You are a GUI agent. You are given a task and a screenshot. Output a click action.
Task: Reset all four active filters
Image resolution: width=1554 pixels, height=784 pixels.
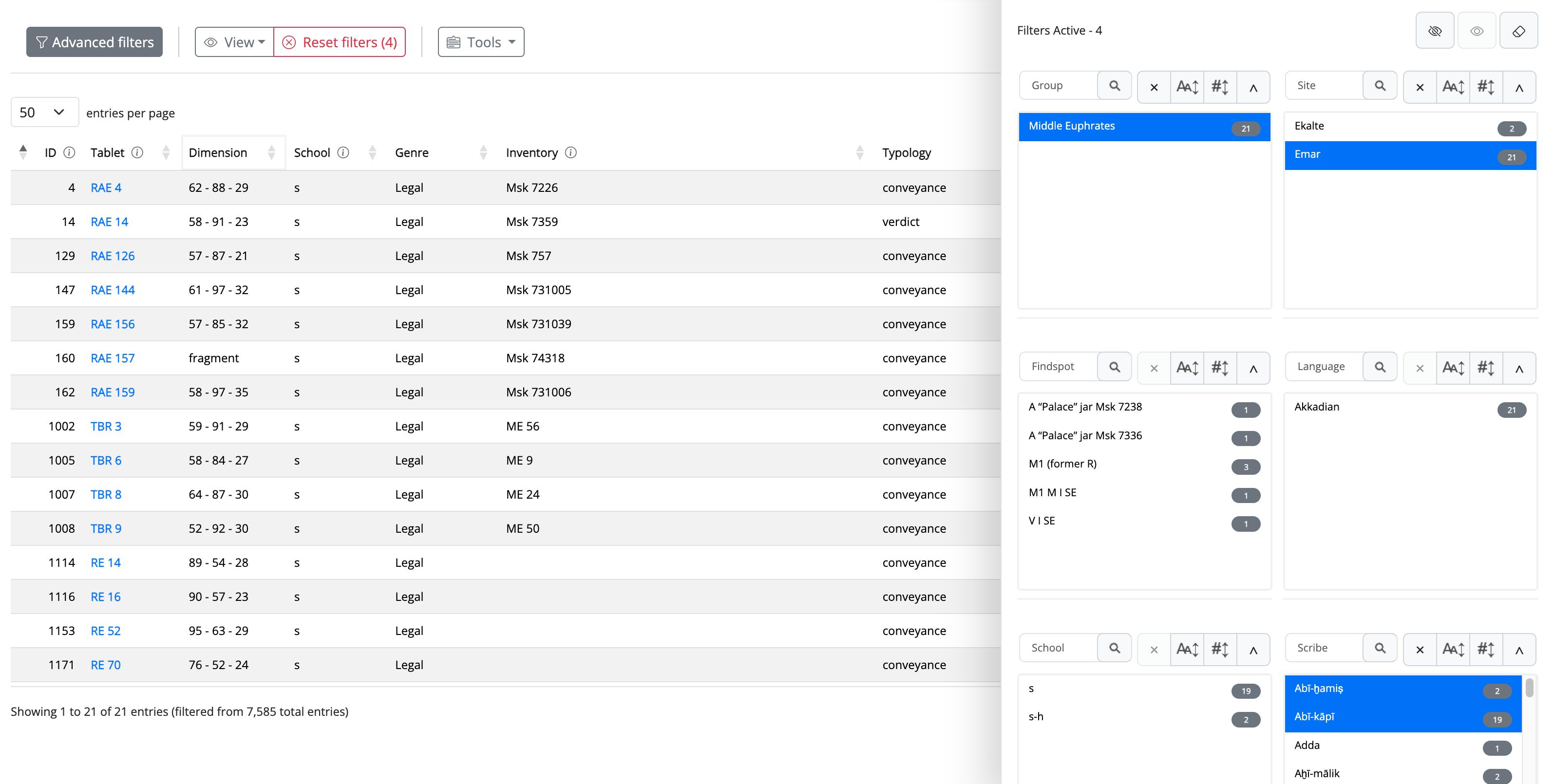pos(340,42)
